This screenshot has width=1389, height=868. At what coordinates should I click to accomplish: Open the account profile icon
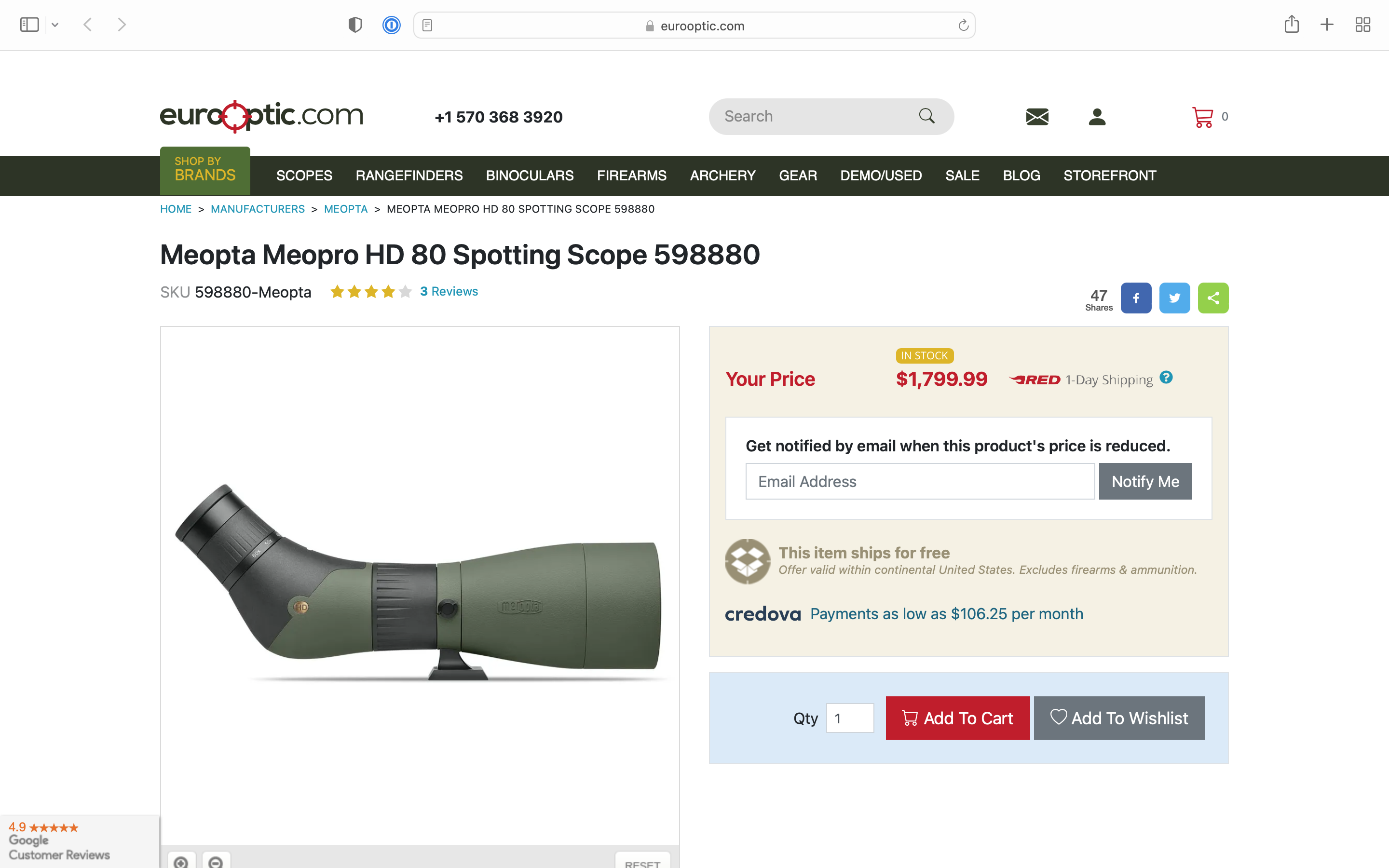point(1097,117)
